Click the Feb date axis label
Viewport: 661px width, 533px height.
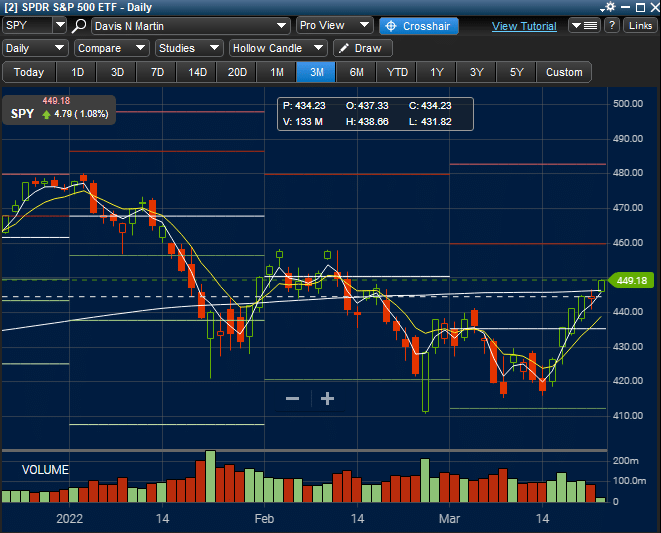click(264, 519)
